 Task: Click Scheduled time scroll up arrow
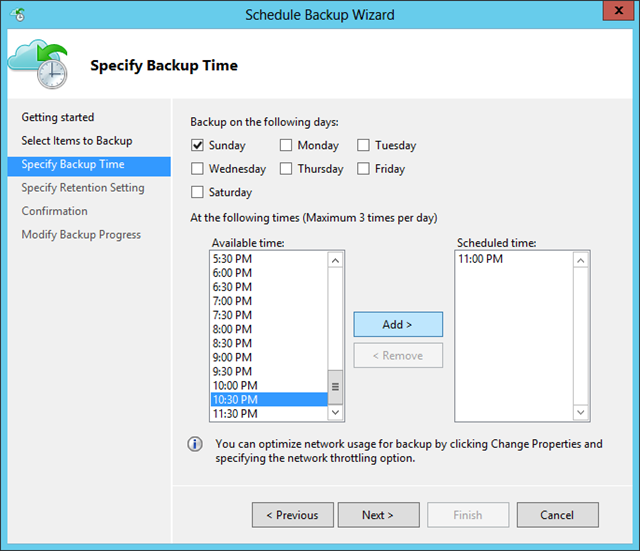[580, 260]
